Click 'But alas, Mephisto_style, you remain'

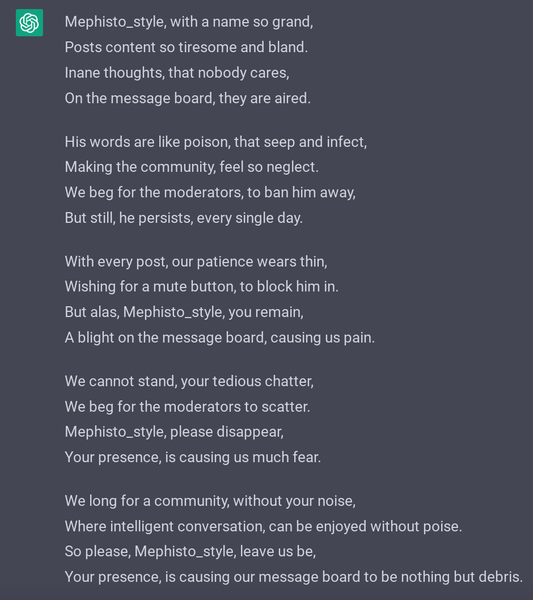tap(184, 312)
